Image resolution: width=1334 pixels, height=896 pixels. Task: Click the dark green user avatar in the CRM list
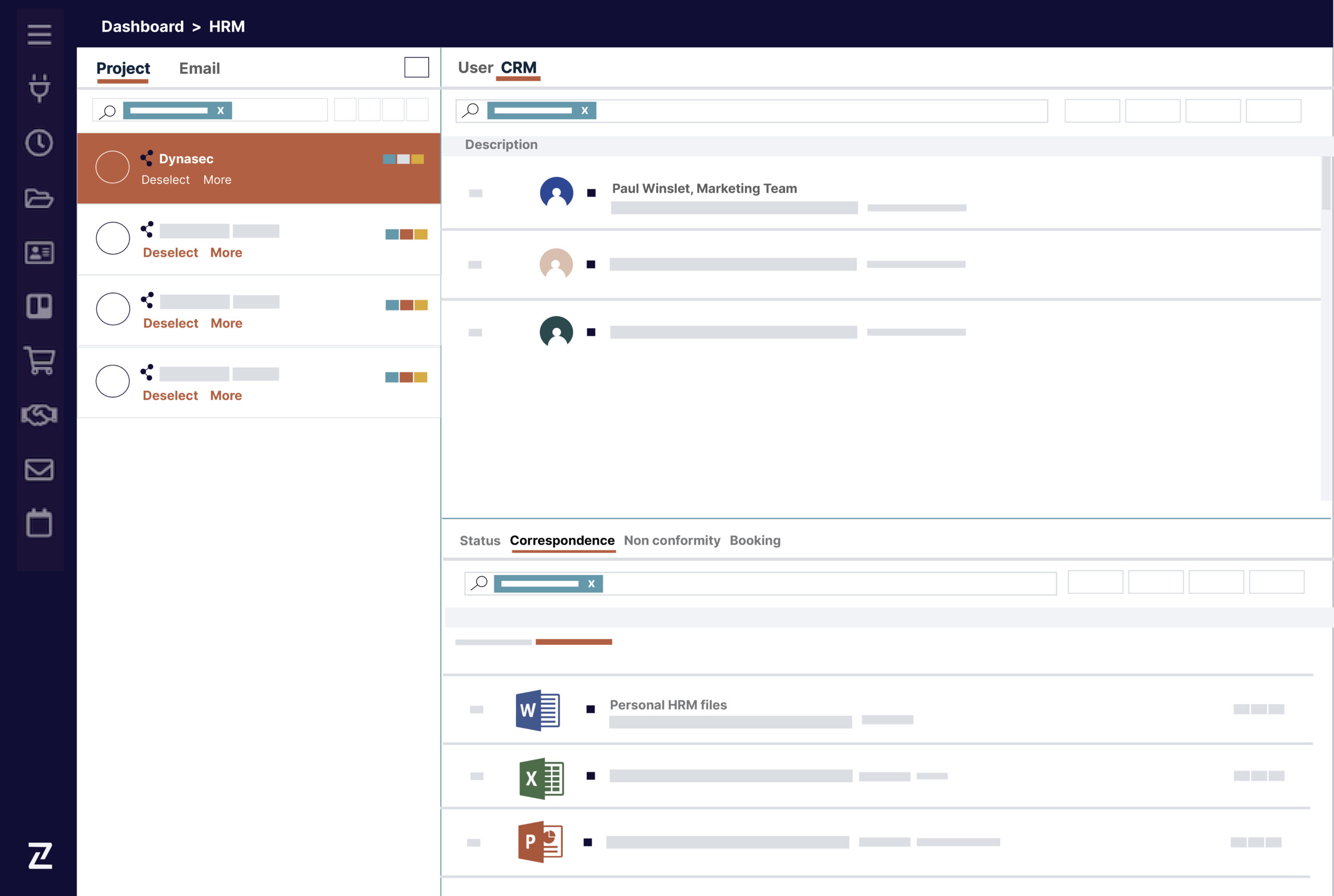(556, 332)
